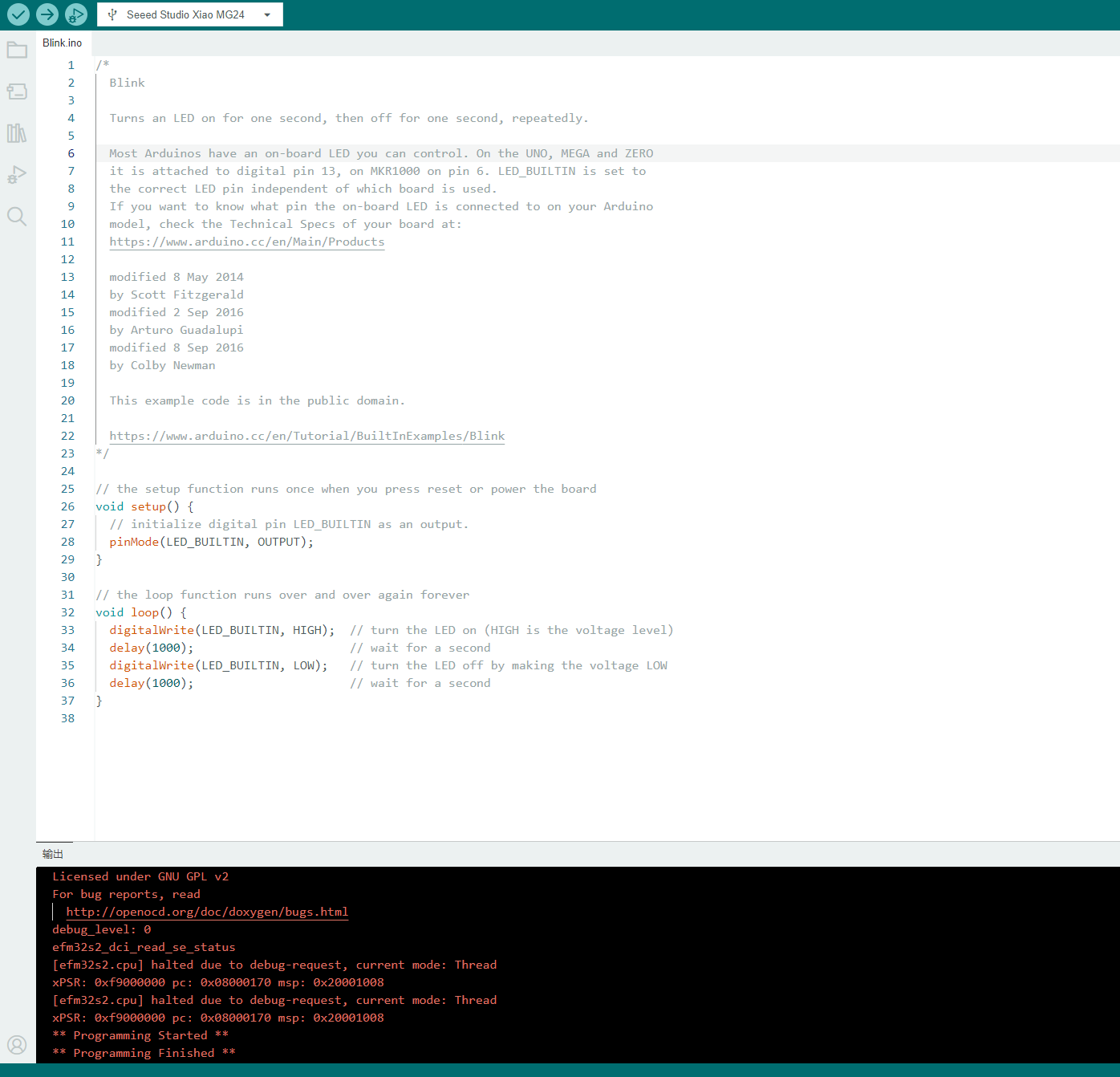Screen dimensions: 1120x1077
Task: Start debugging with the debug toolbar button
Action: pyautogui.click(x=75, y=14)
